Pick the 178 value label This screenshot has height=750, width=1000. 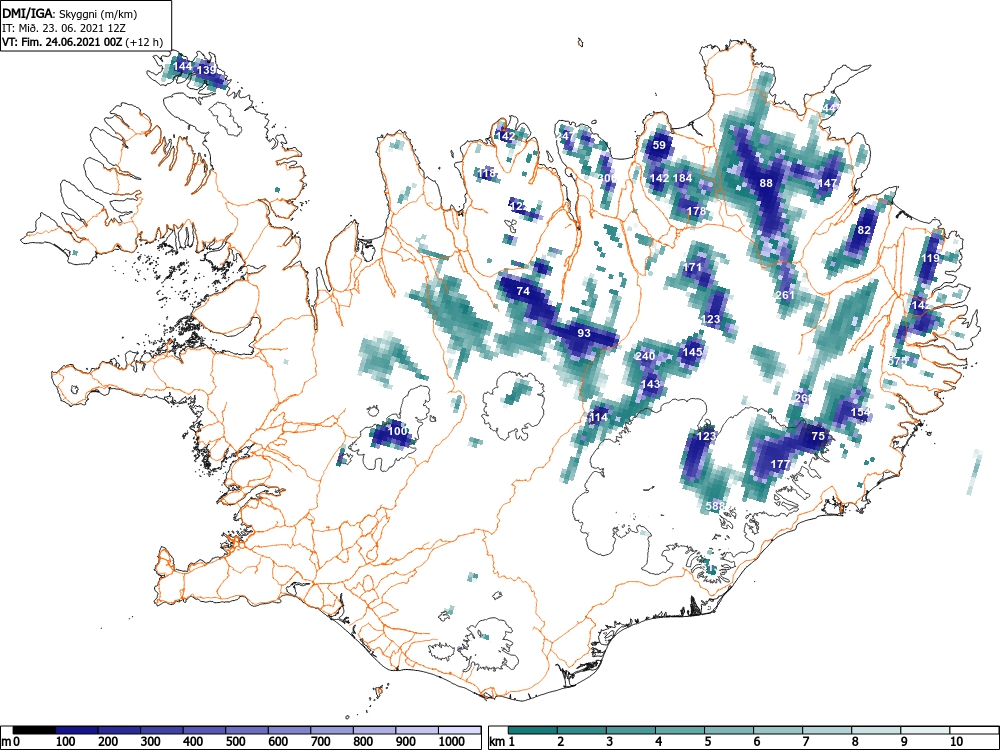tap(696, 211)
